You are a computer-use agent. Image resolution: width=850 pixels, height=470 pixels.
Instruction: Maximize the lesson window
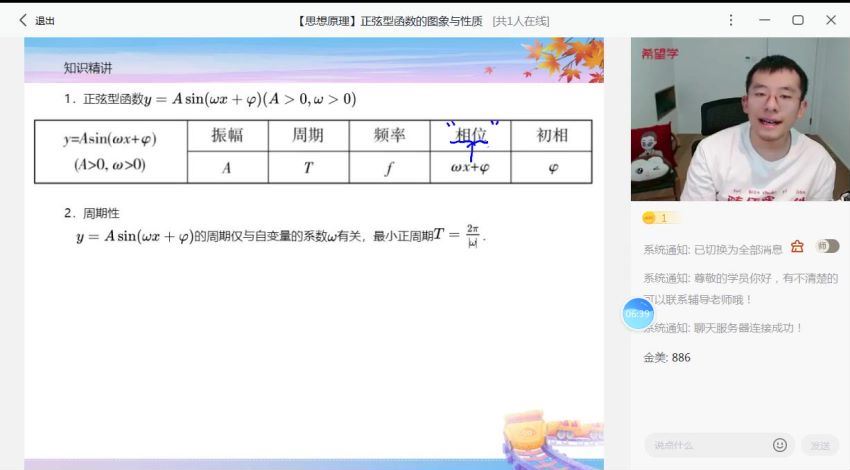(798, 20)
